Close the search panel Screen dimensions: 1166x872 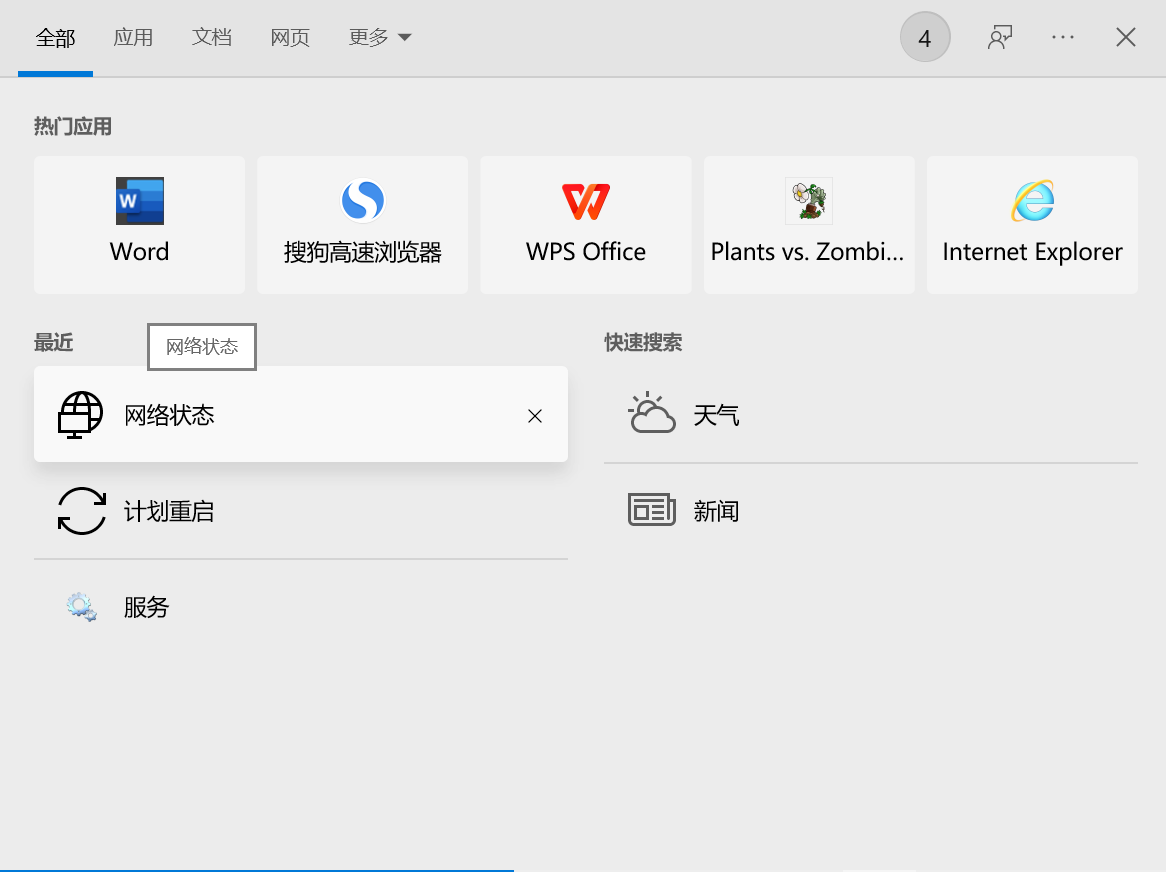click(x=1126, y=37)
